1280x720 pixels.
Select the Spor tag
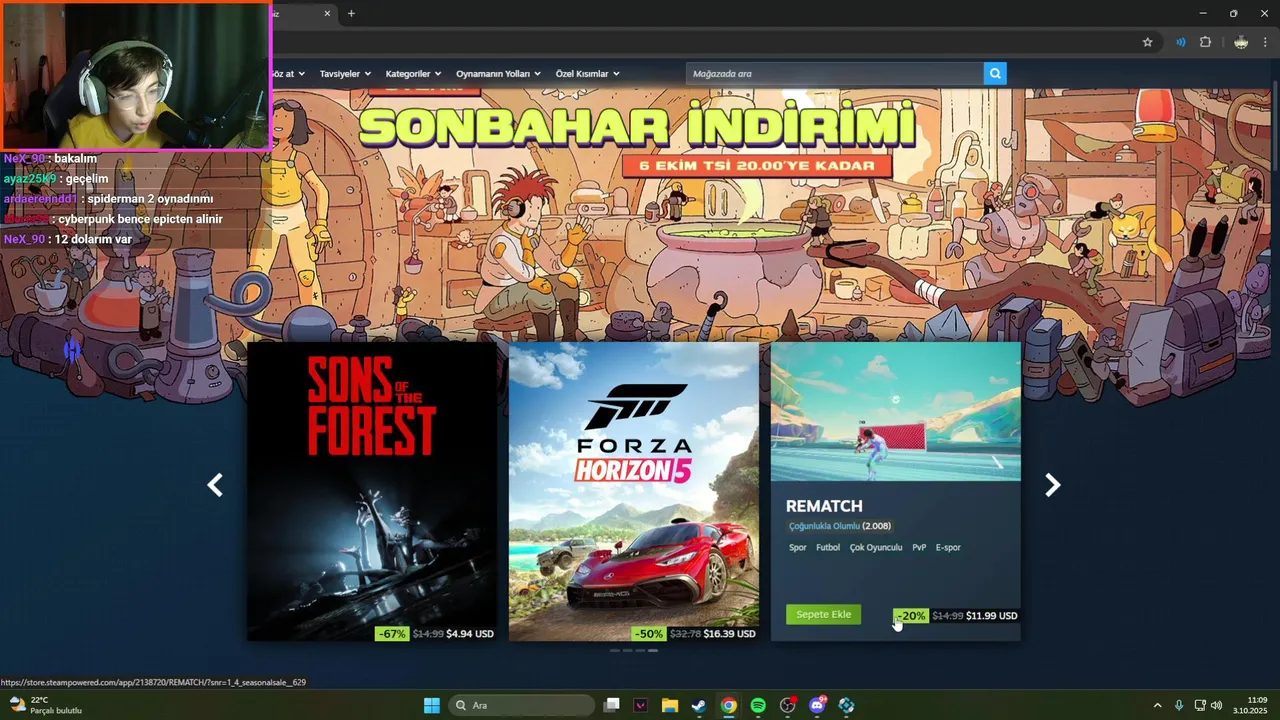pos(797,548)
